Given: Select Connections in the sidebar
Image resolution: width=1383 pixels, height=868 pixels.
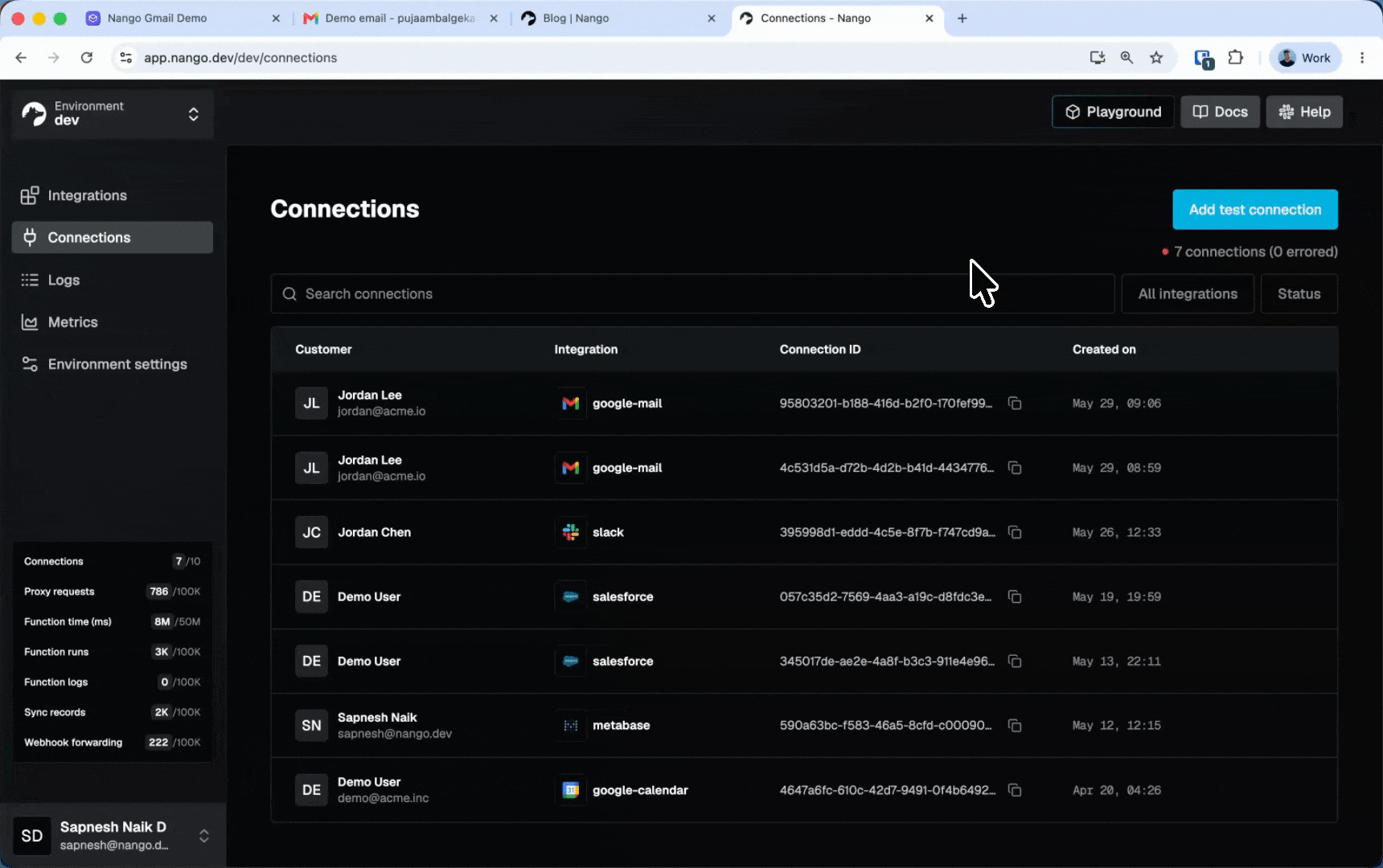Looking at the screenshot, I should point(112,237).
